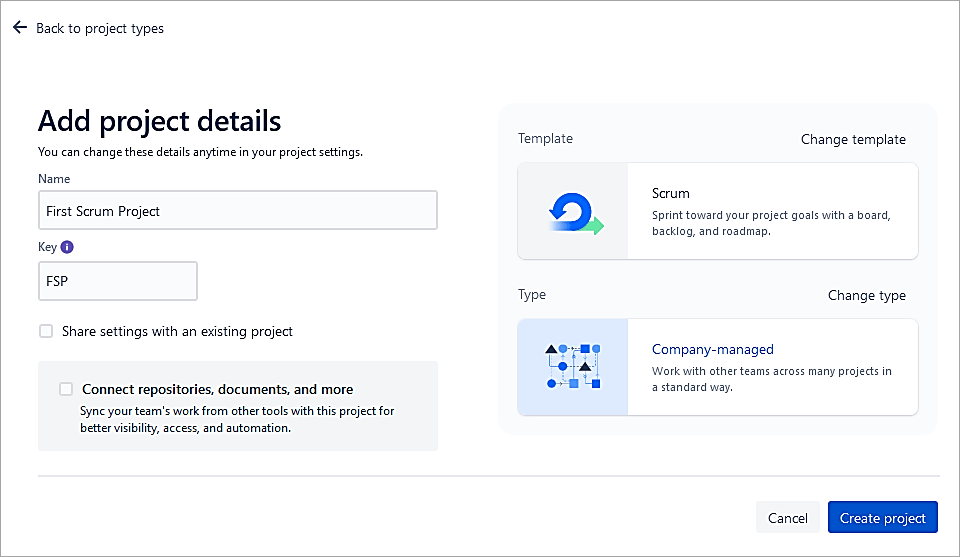Click the Add project details heading
This screenshot has width=960, height=557.
[159, 121]
